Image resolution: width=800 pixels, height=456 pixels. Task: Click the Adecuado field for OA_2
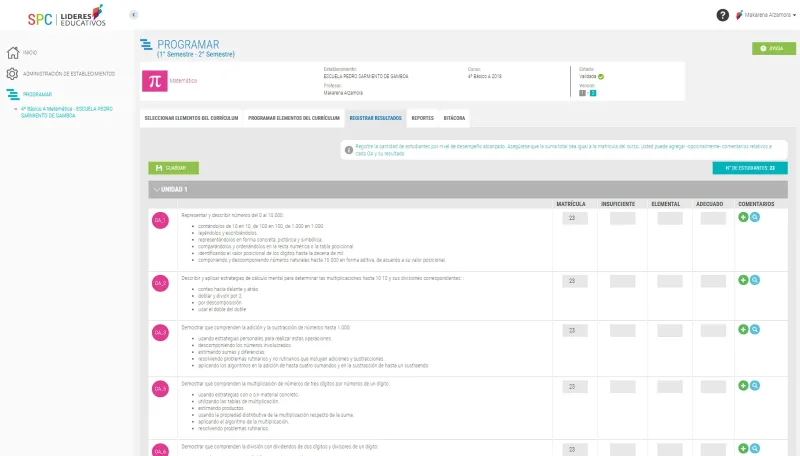coord(713,281)
